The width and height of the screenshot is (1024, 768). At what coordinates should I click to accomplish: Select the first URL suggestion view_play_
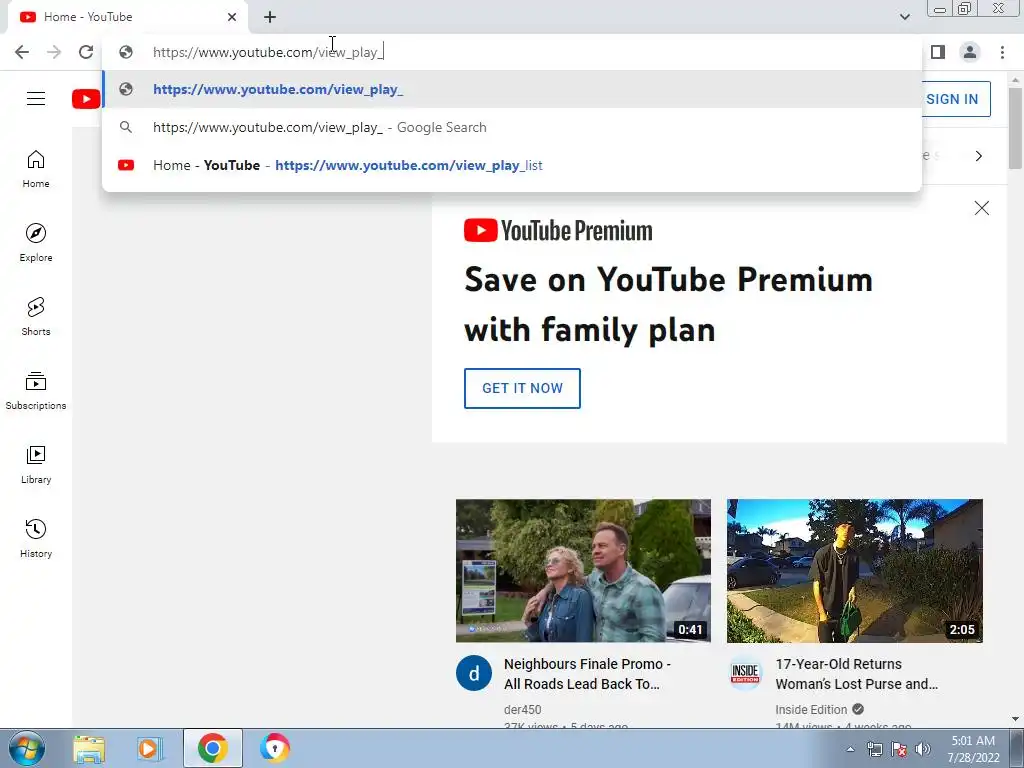512,89
